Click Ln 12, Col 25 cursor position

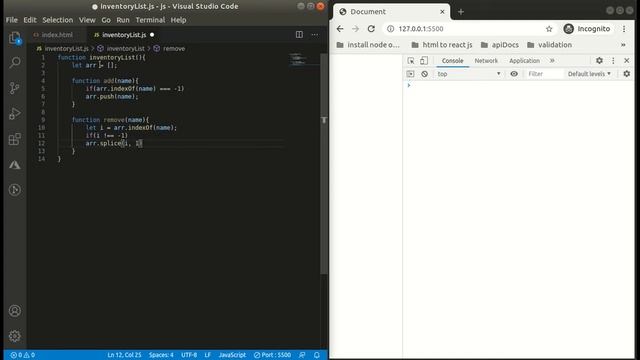(x=124, y=355)
